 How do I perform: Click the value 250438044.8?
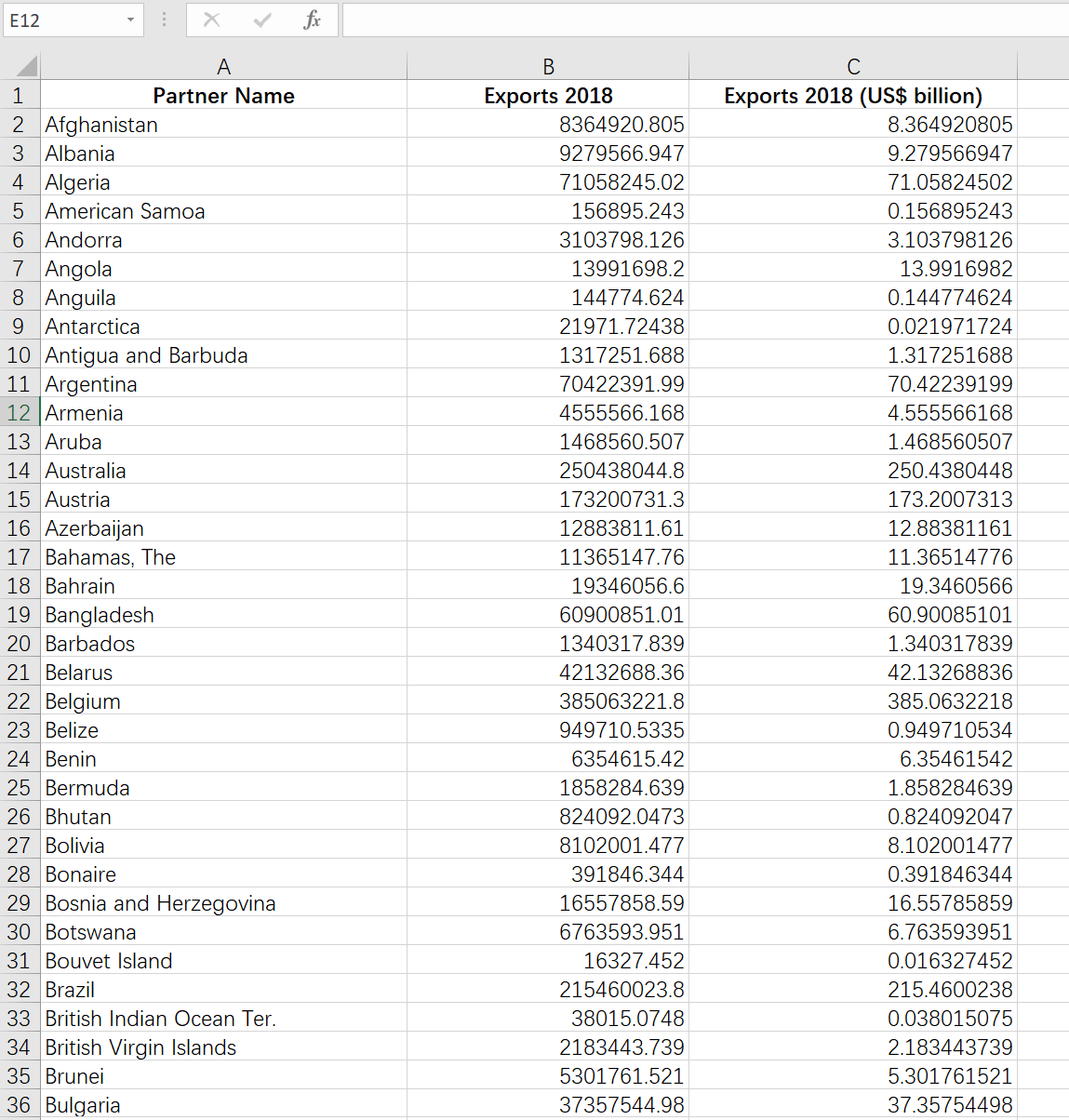(x=621, y=470)
